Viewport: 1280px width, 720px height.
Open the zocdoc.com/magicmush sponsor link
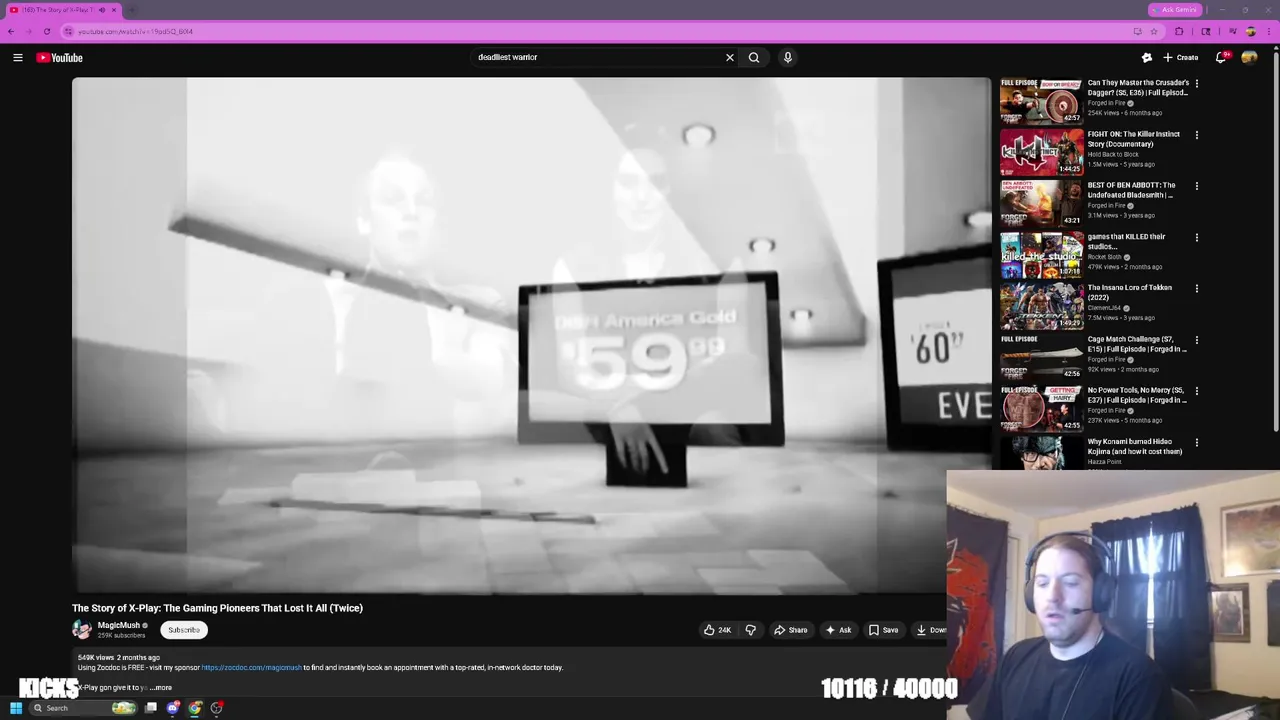pos(251,667)
